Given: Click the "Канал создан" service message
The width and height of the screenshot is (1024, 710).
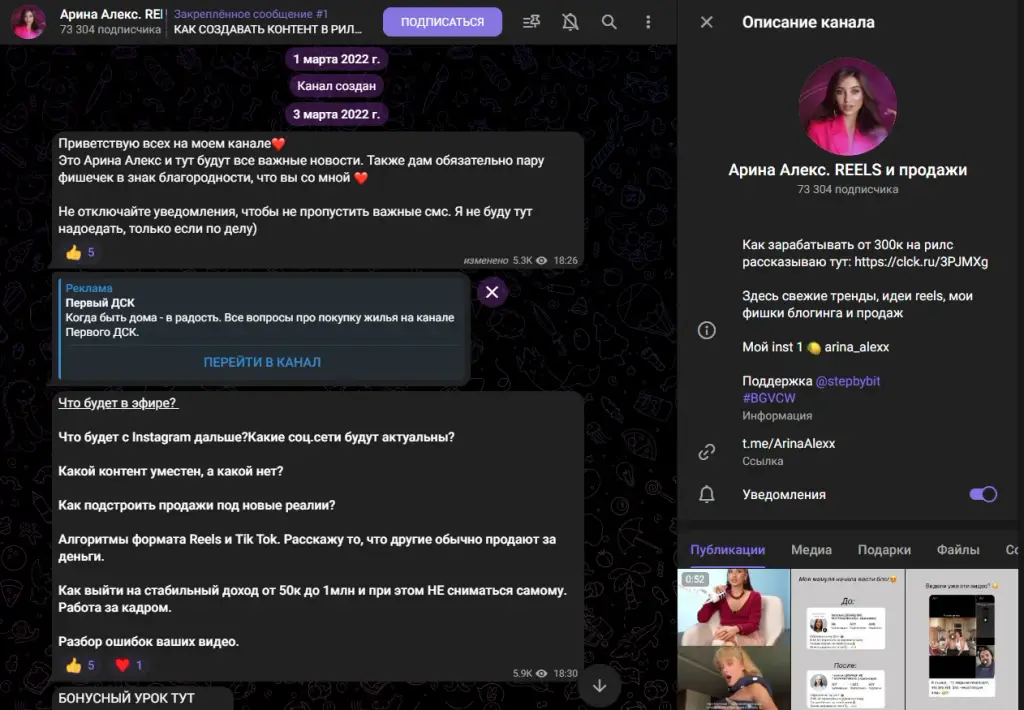Looking at the screenshot, I should 336,86.
